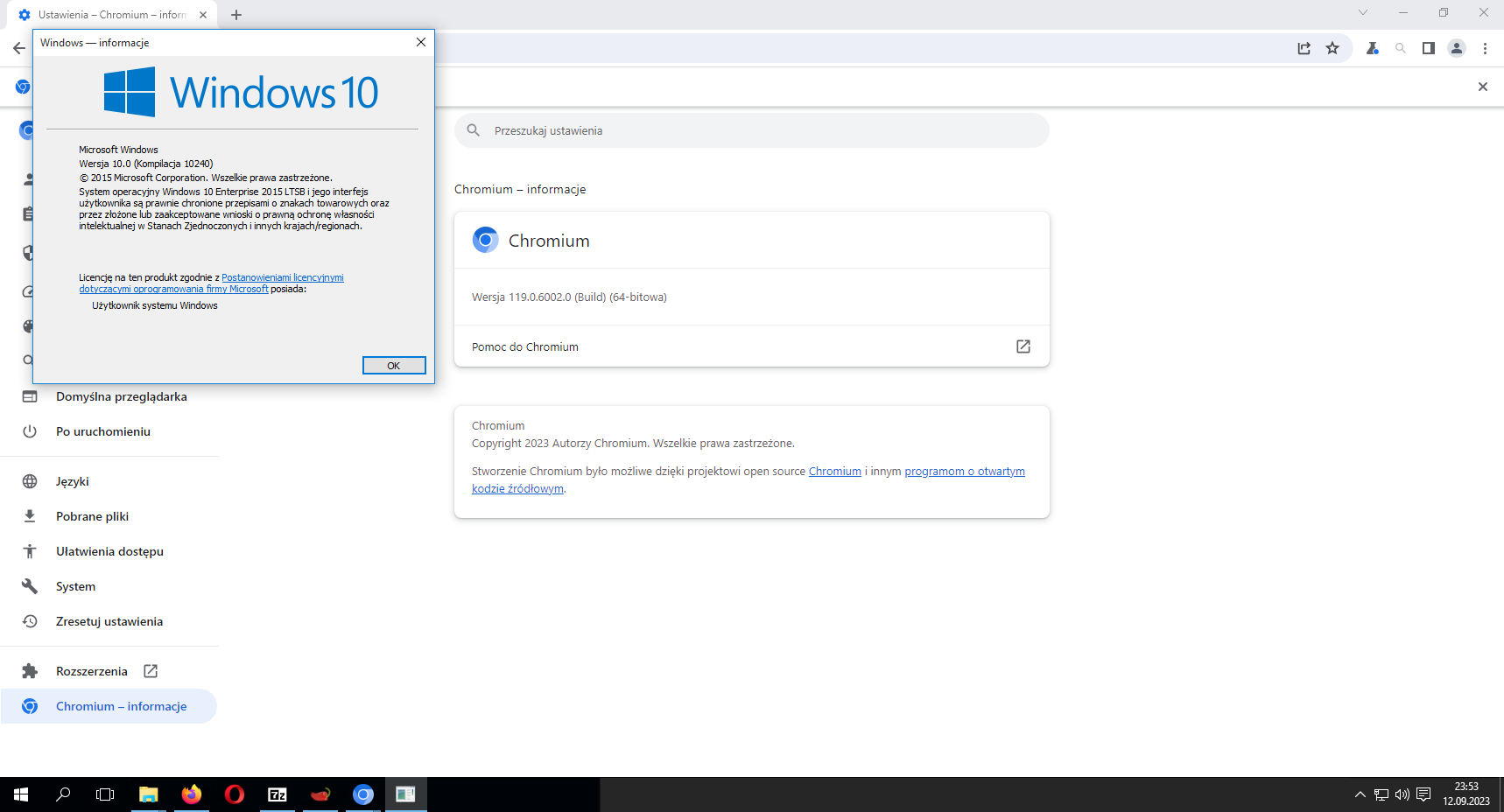Image resolution: width=1504 pixels, height=812 pixels.
Task: Click the reset clock icon beside Zresetuj ustawienia
Action: [x=30, y=621]
